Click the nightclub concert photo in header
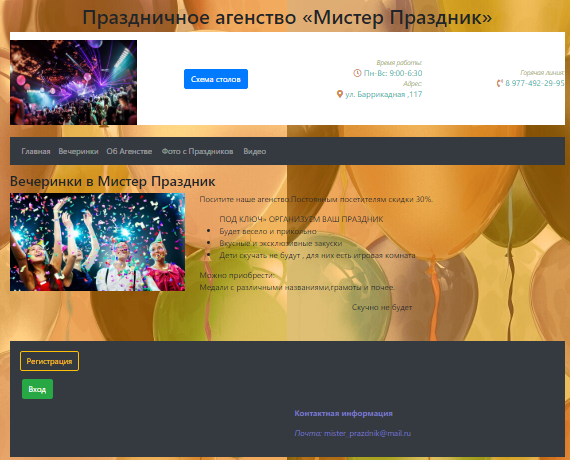The width and height of the screenshot is (570, 460). [73, 83]
